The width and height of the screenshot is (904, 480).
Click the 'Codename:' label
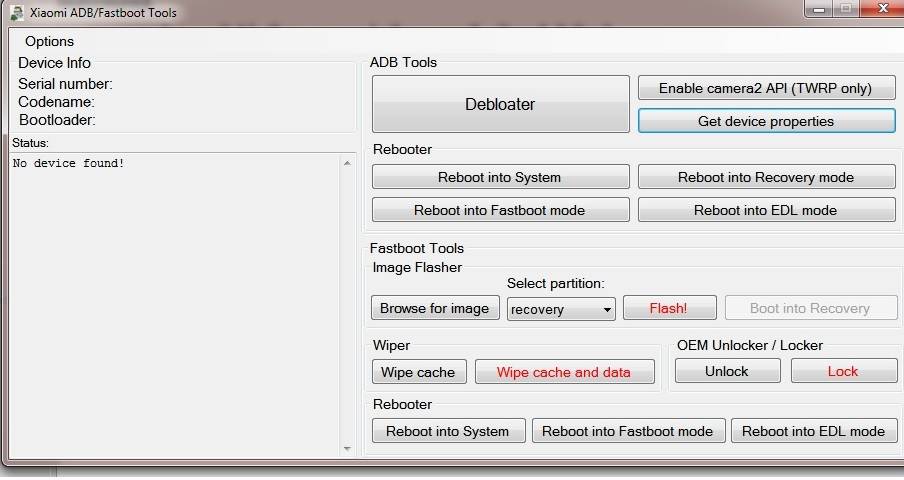pyautogui.click(x=56, y=102)
